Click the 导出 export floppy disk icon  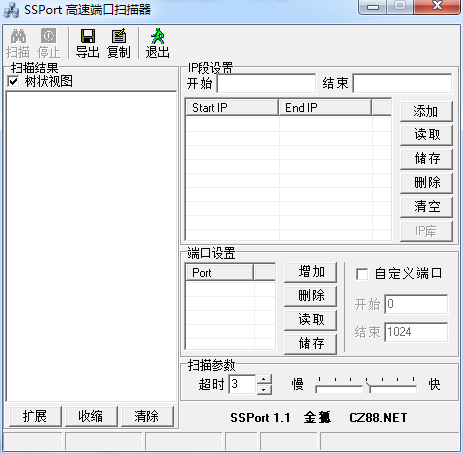(88, 36)
